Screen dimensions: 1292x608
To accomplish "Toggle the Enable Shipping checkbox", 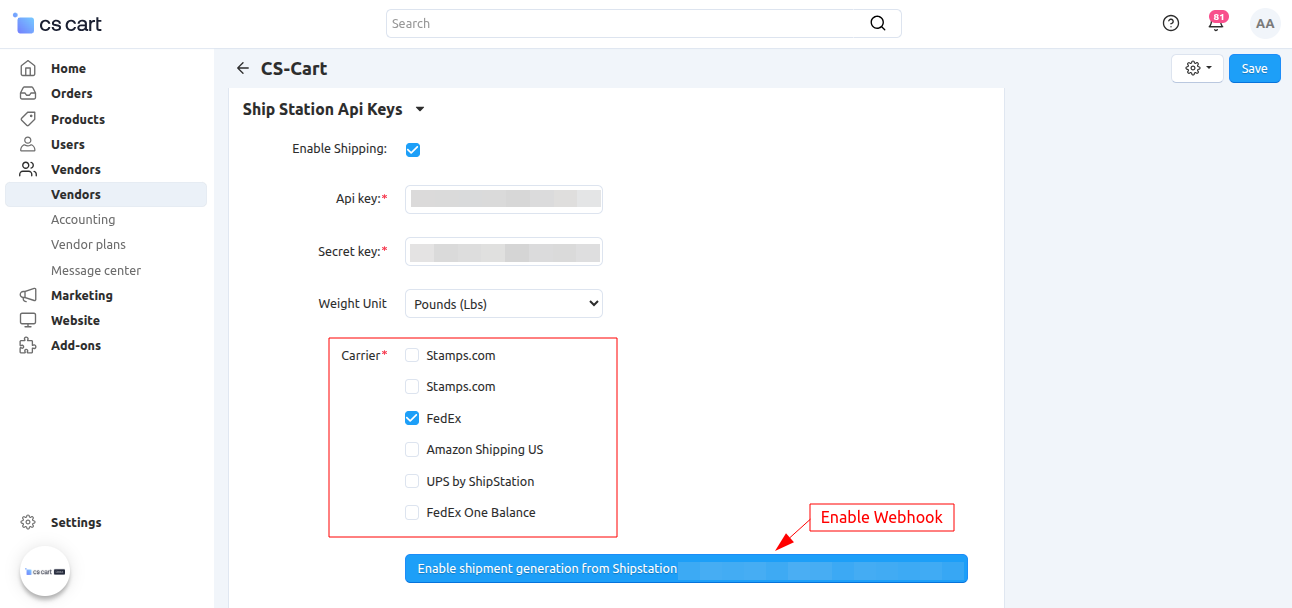I will pyautogui.click(x=413, y=150).
